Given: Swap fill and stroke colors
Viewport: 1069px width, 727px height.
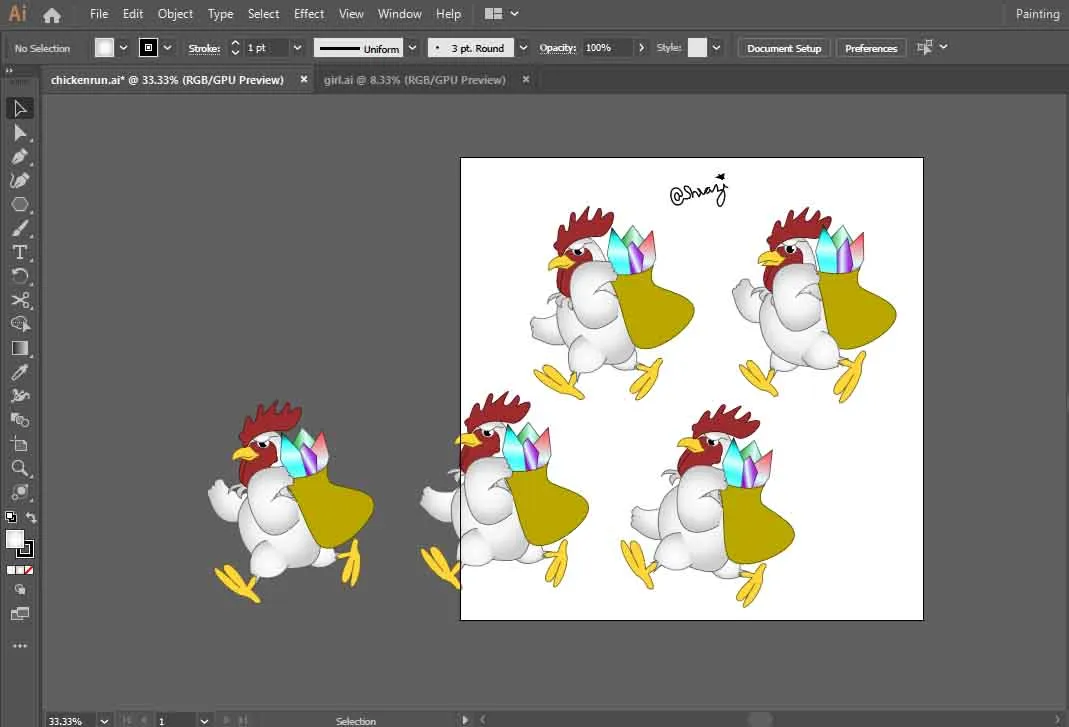Looking at the screenshot, I should click(x=31, y=517).
